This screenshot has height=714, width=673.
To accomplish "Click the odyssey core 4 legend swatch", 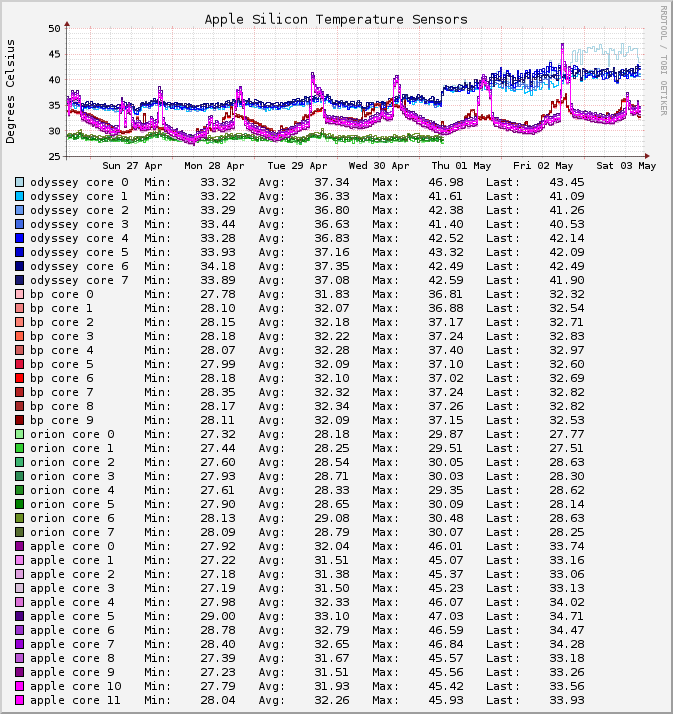I will tap(20, 238).
